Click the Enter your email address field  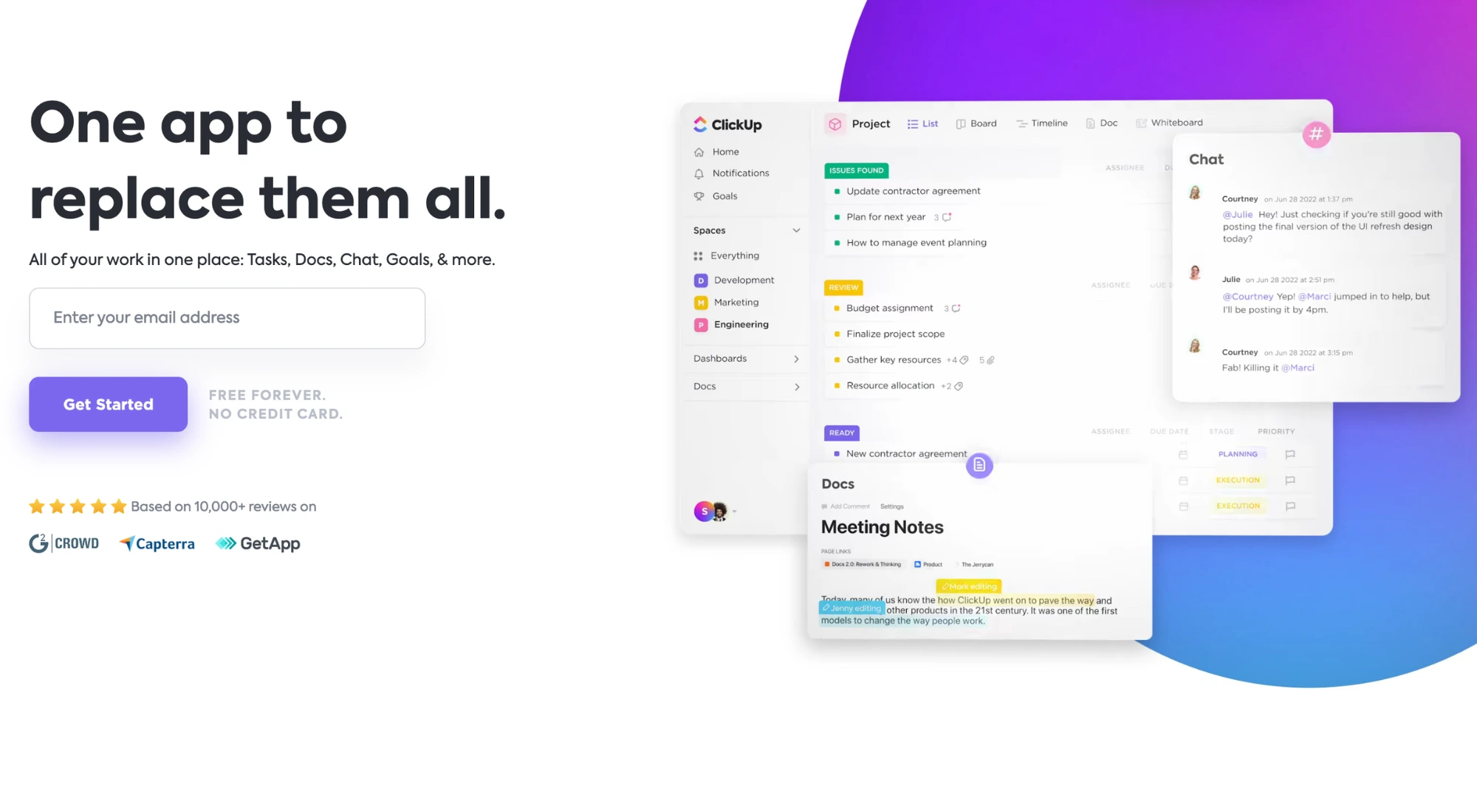pos(227,317)
